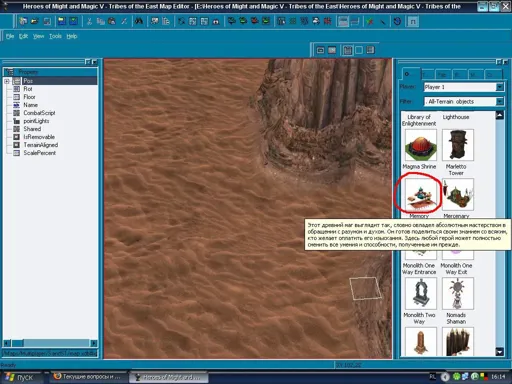Click the language indicator in the system tray

click(432, 377)
